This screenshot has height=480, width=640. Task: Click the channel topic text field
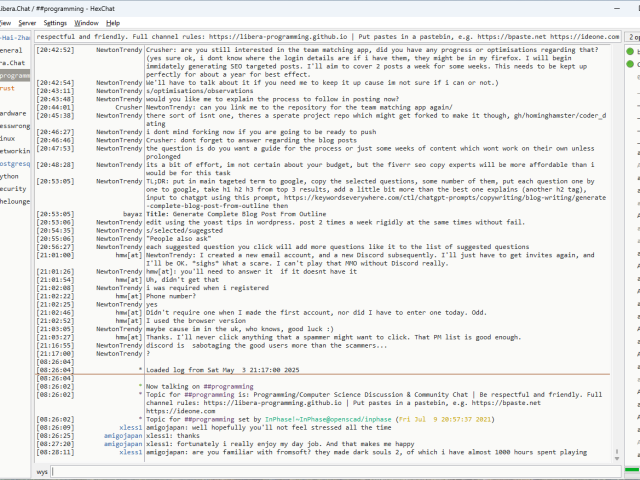click(320, 36)
